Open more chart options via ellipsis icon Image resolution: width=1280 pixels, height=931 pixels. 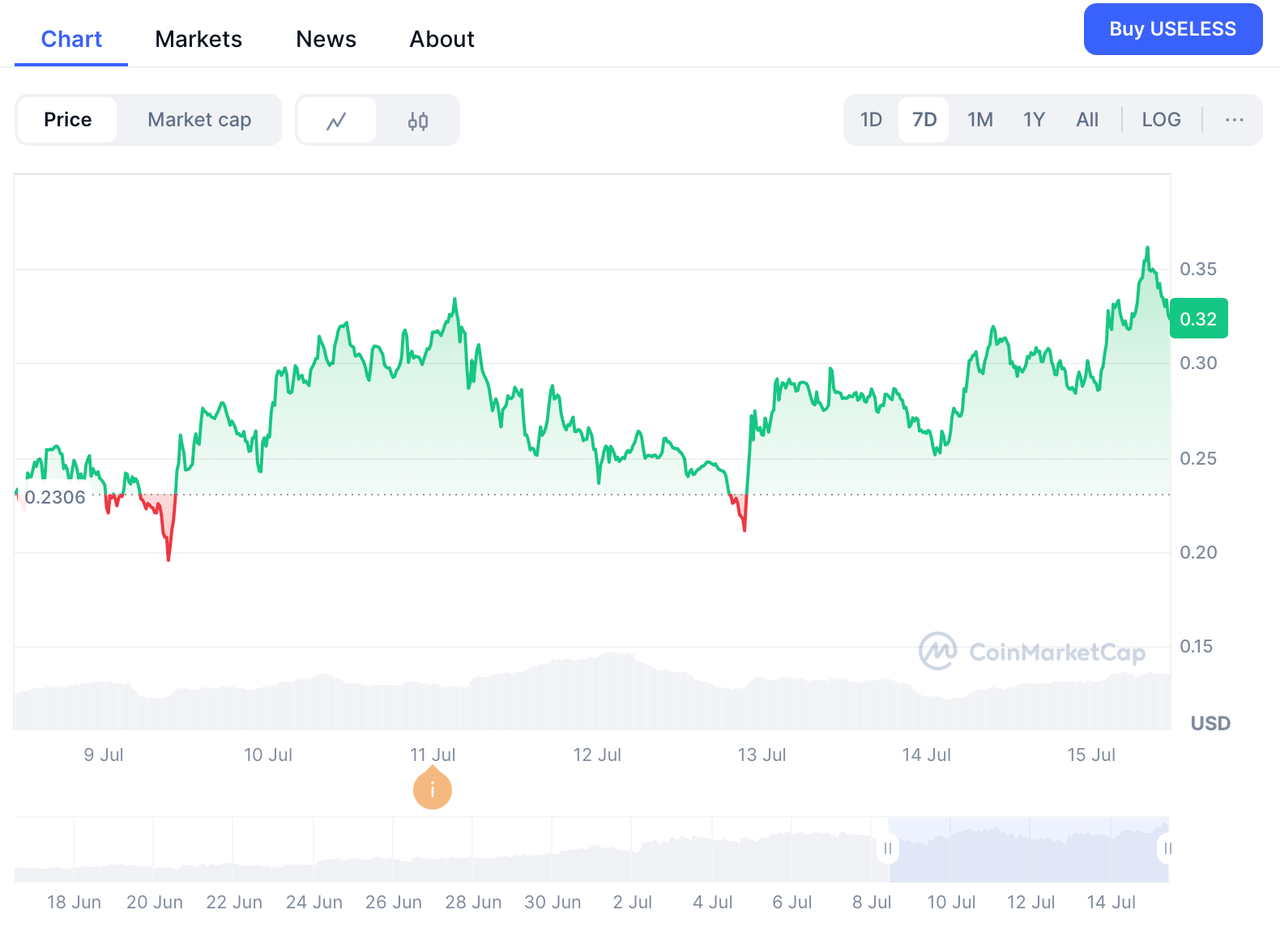tap(1234, 119)
